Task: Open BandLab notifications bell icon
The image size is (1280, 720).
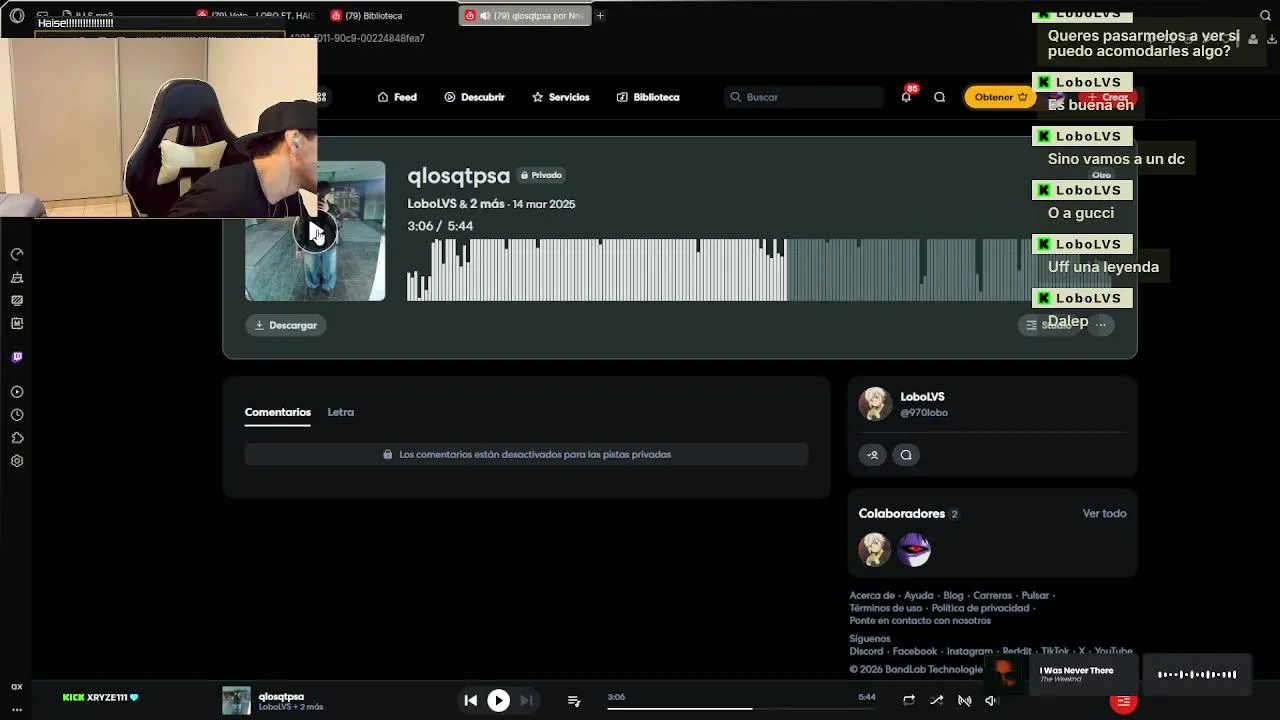Action: [906, 97]
